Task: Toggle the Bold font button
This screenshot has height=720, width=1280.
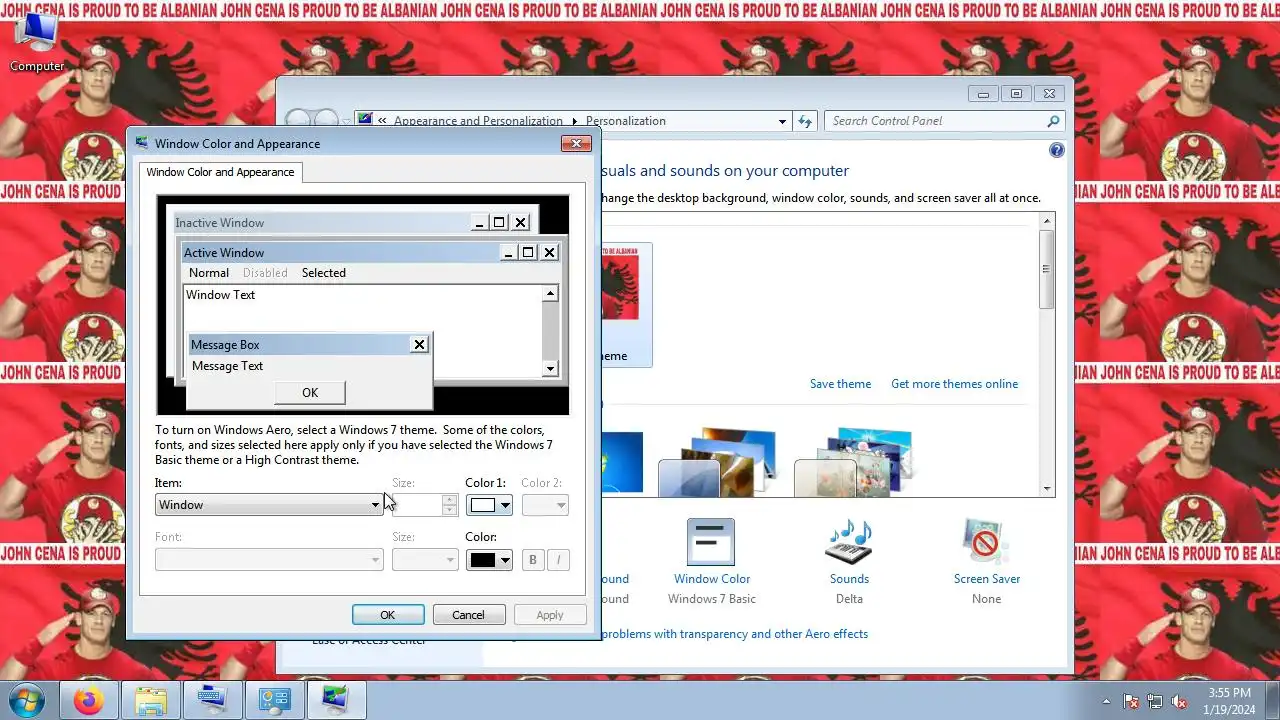Action: [533, 559]
